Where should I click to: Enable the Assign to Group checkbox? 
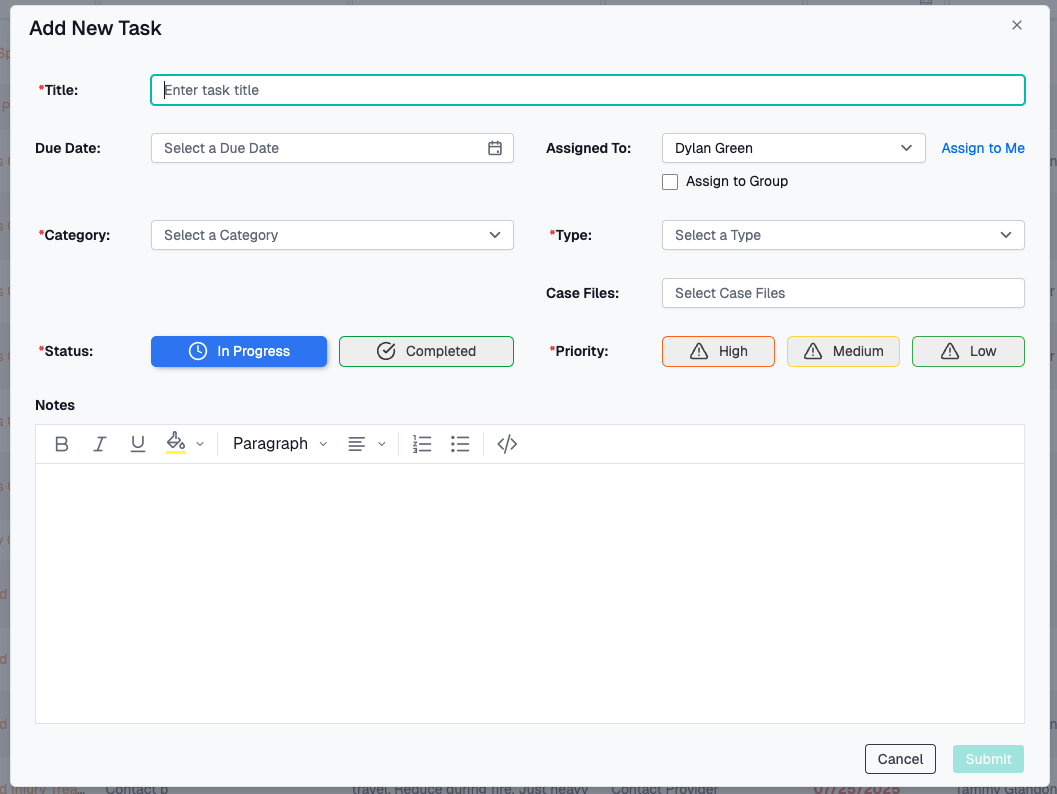[670, 181]
